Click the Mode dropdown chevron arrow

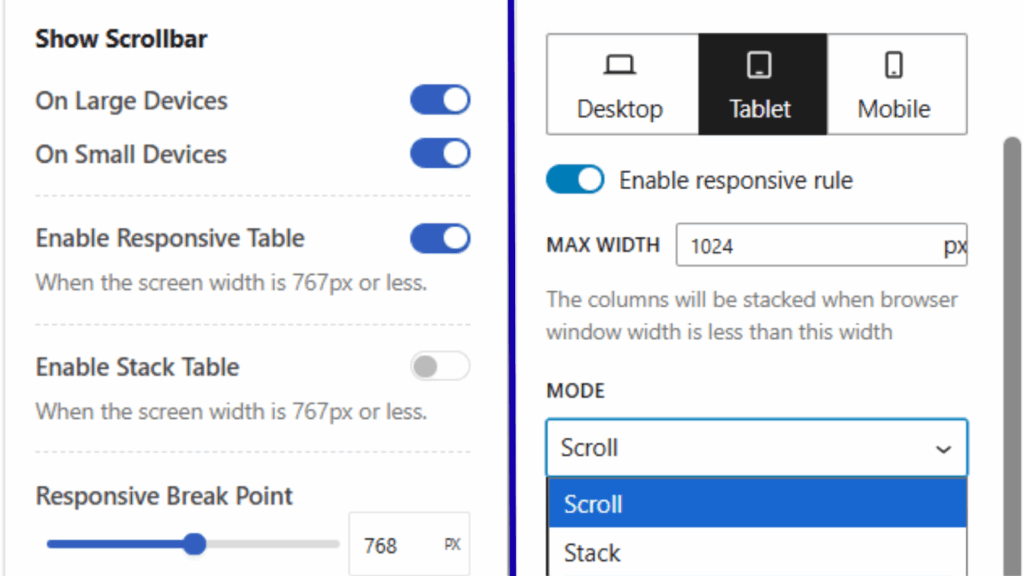coord(943,449)
